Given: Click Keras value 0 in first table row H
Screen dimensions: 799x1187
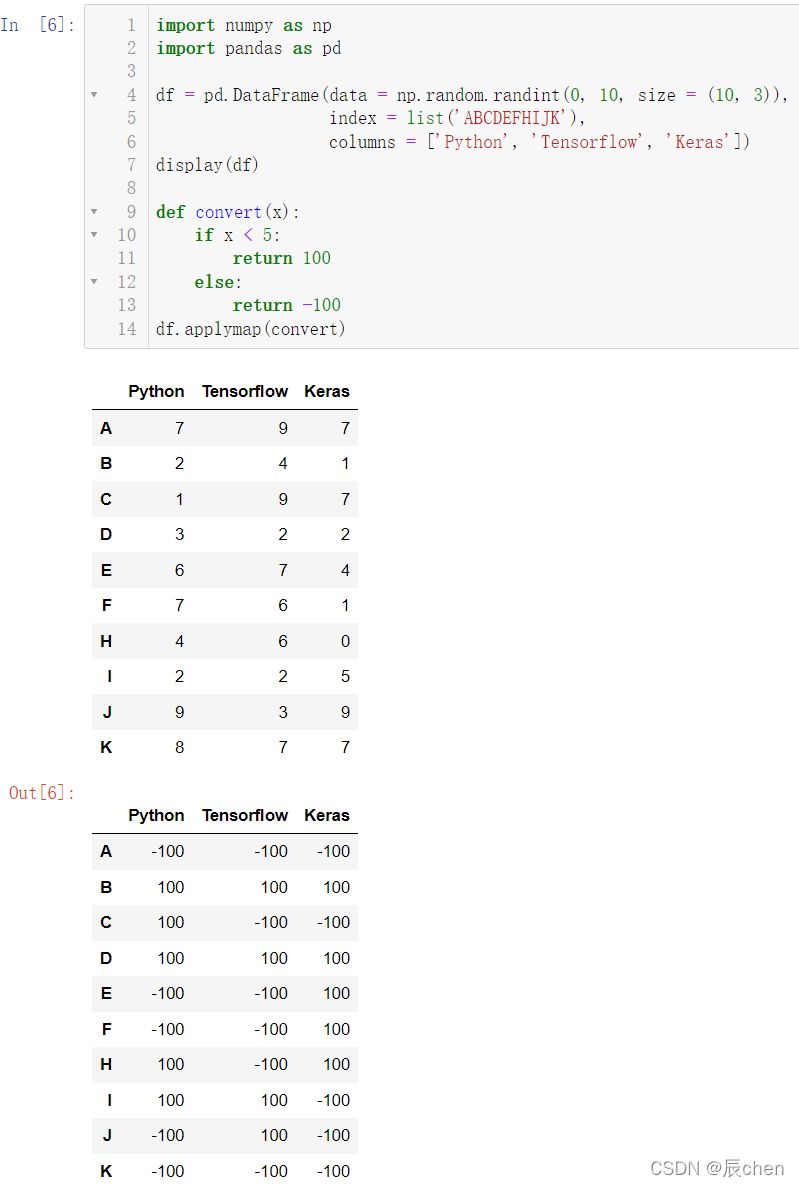Looking at the screenshot, I should (345, 641).
